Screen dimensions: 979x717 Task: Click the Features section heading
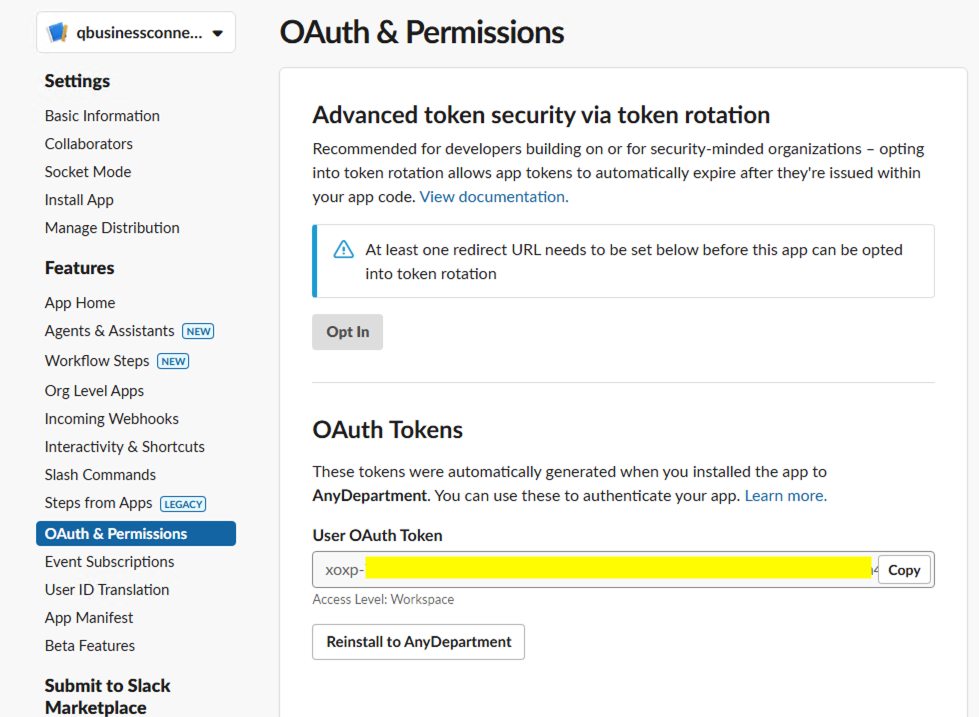(x=79, y=268)
